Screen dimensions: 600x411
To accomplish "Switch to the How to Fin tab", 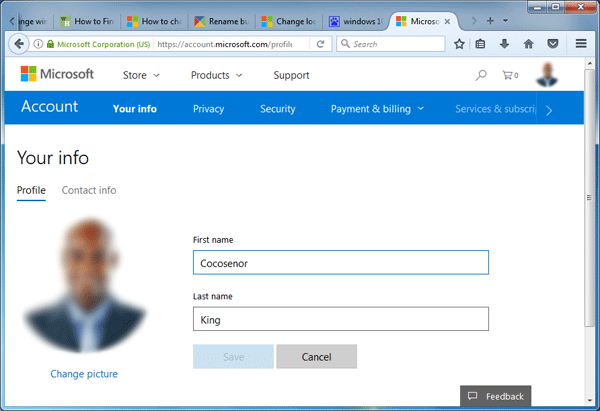I will 87,21.
